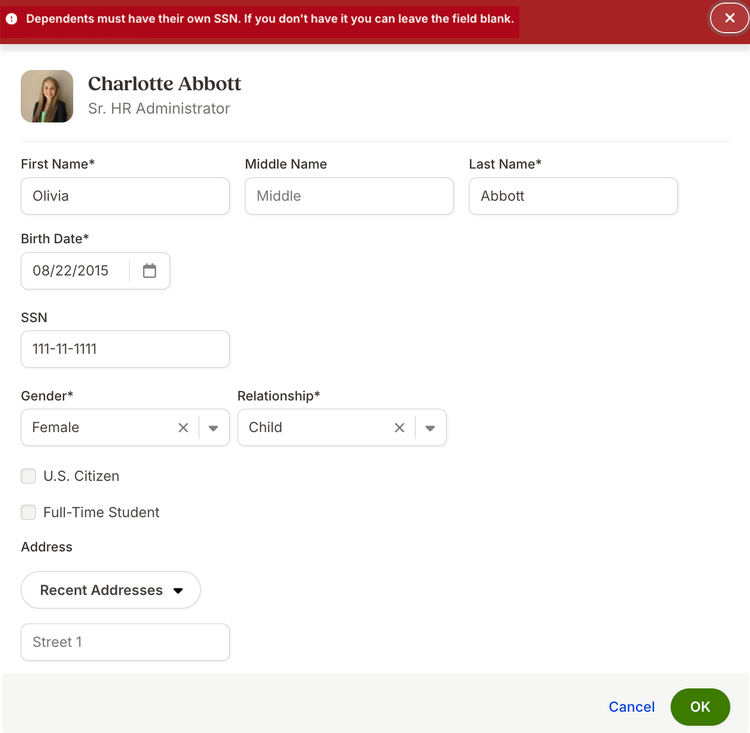Viewport: 750px width, 733px height.
Task: Click the Birth Date text 08/22/2015
Action: (70, 271)
